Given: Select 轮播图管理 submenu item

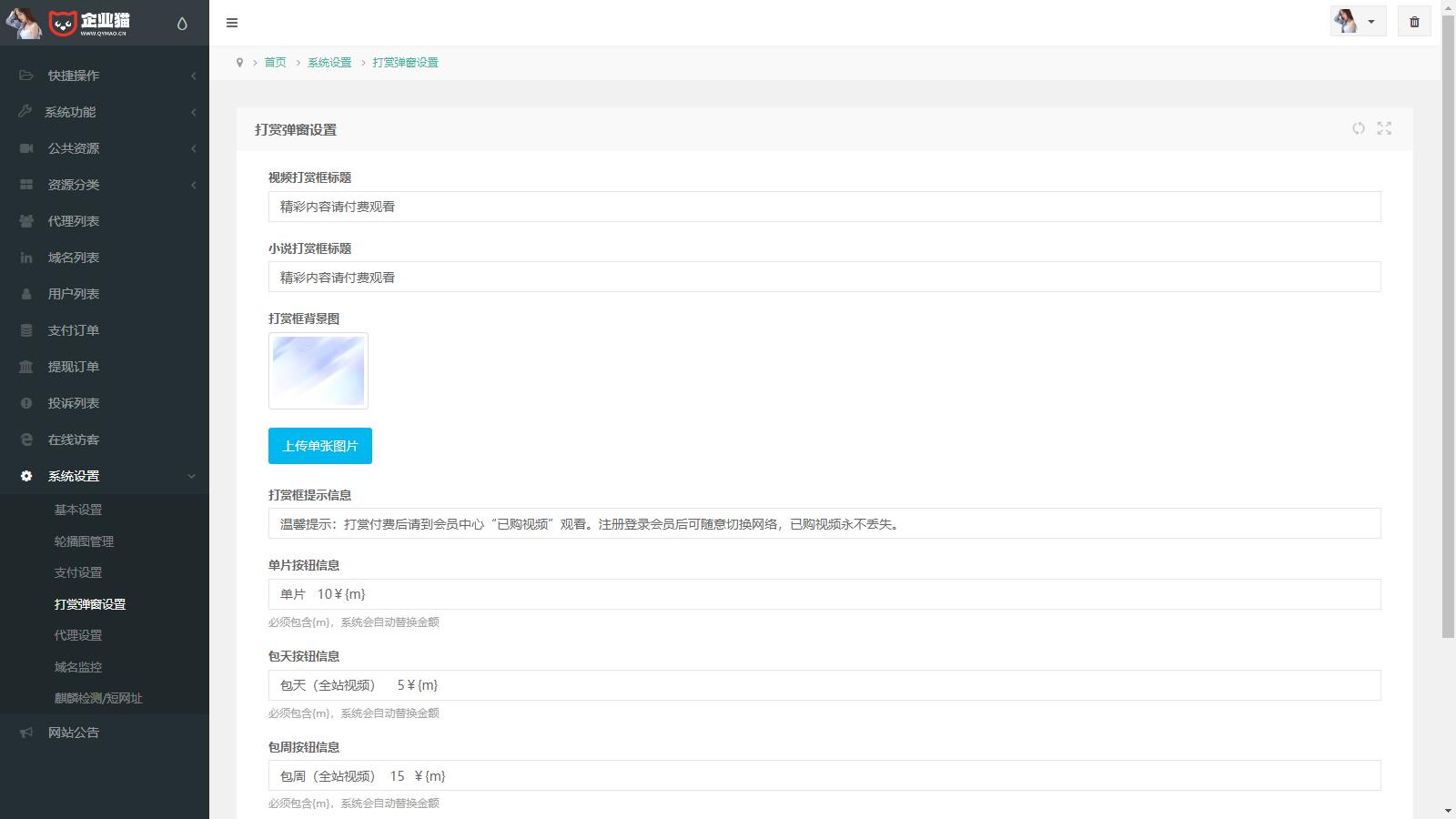Looking at the screenshot, I should pos(84,541).
